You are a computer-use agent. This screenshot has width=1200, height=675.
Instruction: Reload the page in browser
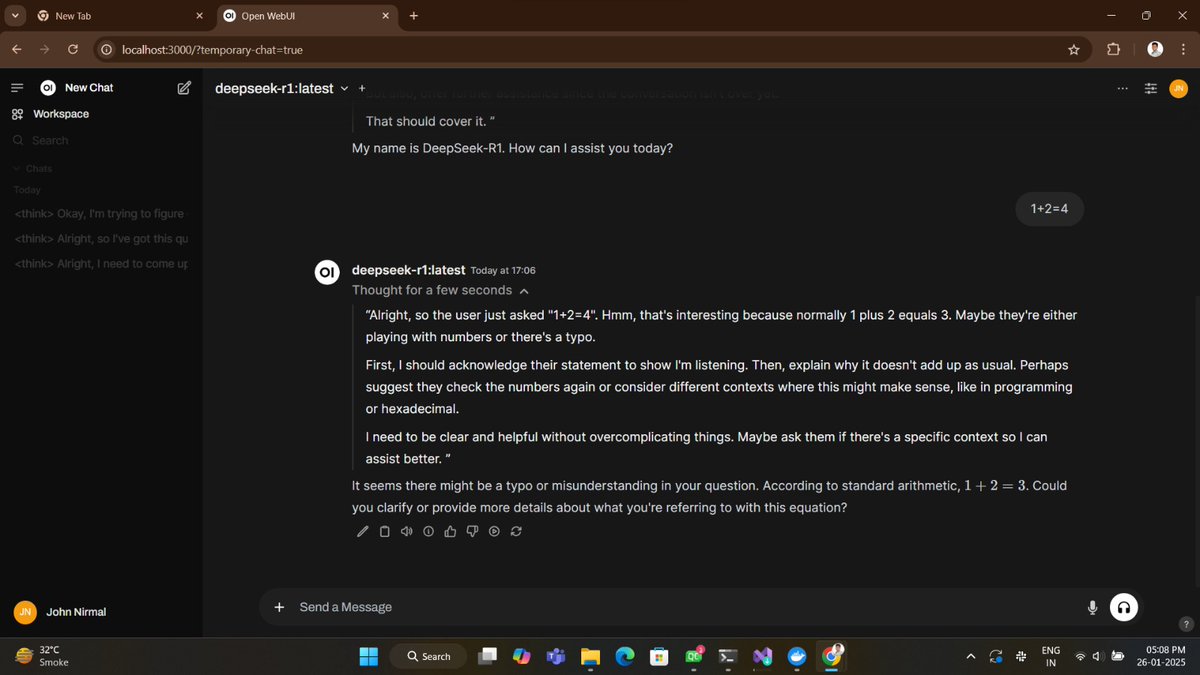[73, 49]
